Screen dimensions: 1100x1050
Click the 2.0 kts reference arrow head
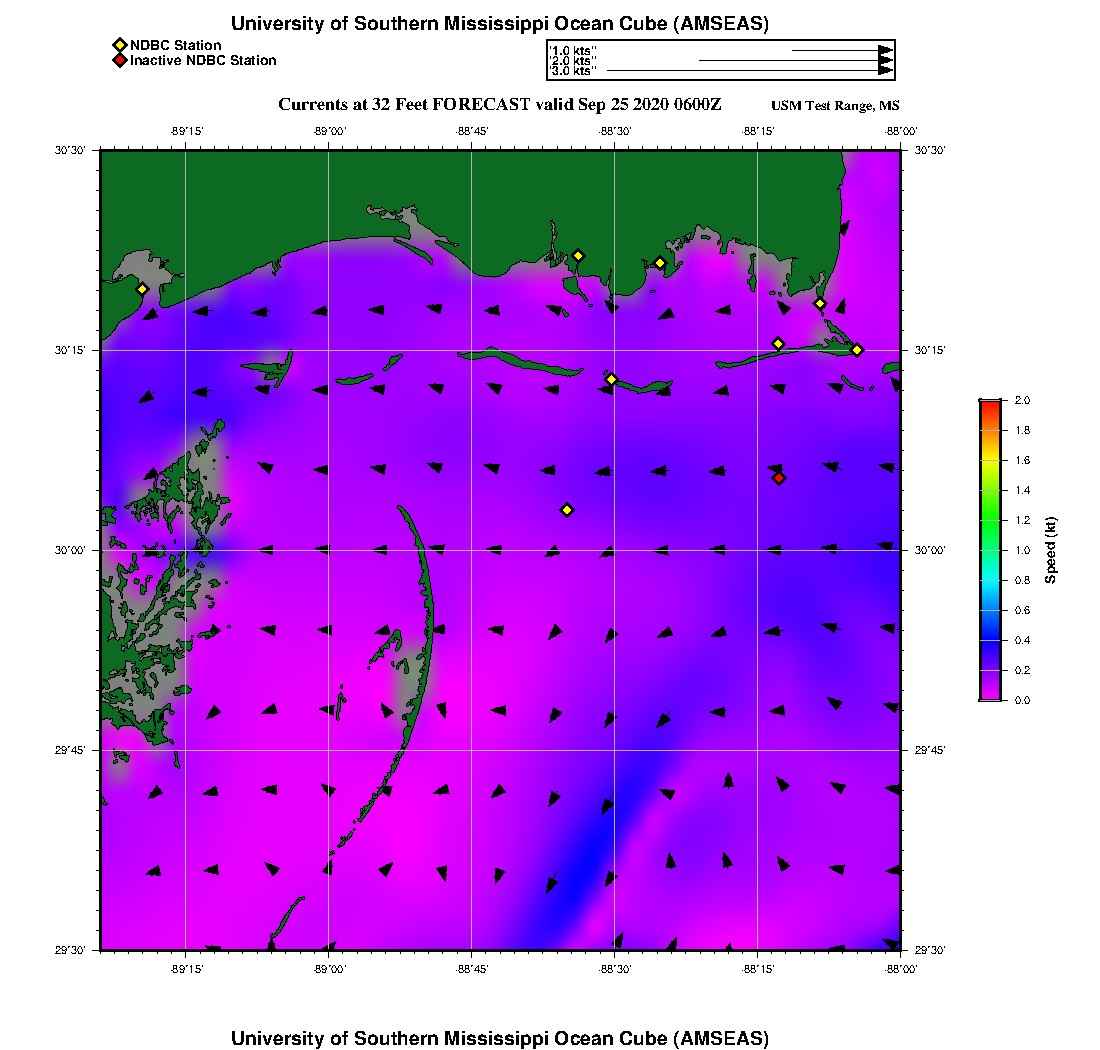(885, 61)
